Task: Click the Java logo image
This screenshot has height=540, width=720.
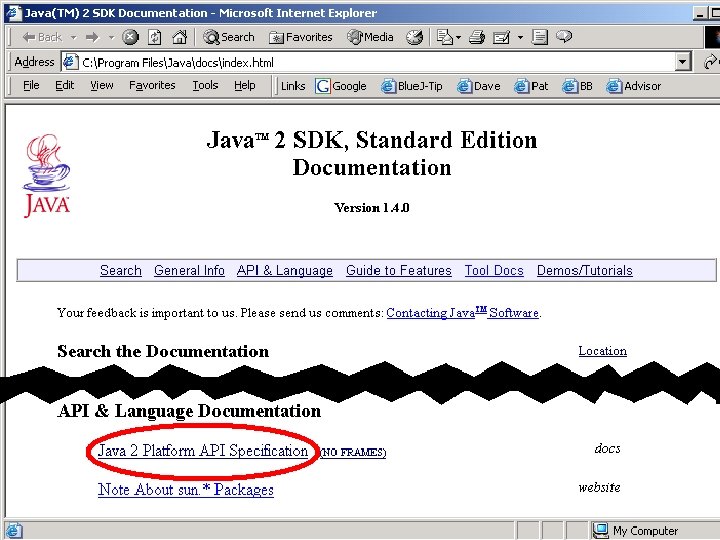Action: click(47, 175)
